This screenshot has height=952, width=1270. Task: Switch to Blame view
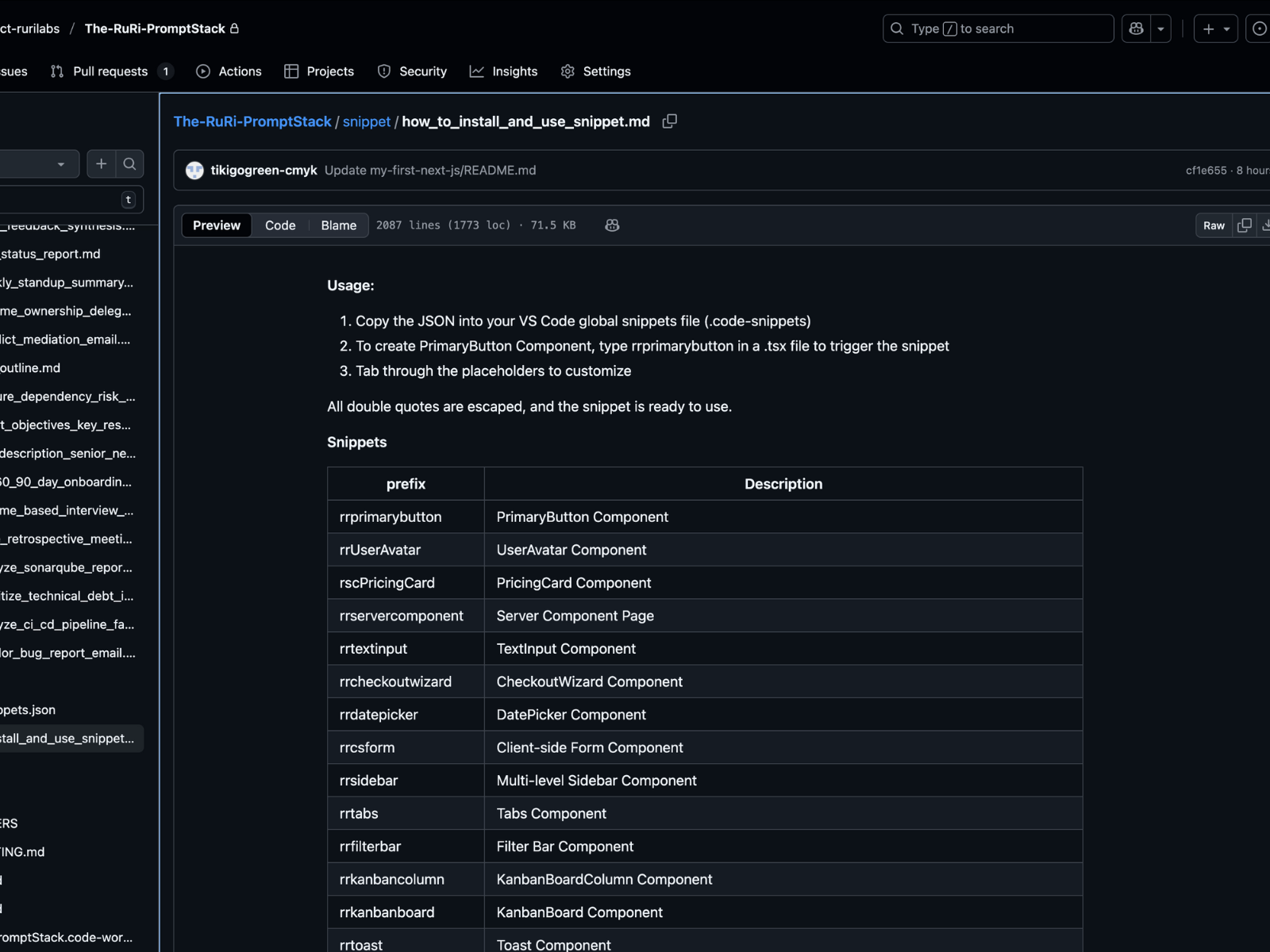tap(339, 225)
